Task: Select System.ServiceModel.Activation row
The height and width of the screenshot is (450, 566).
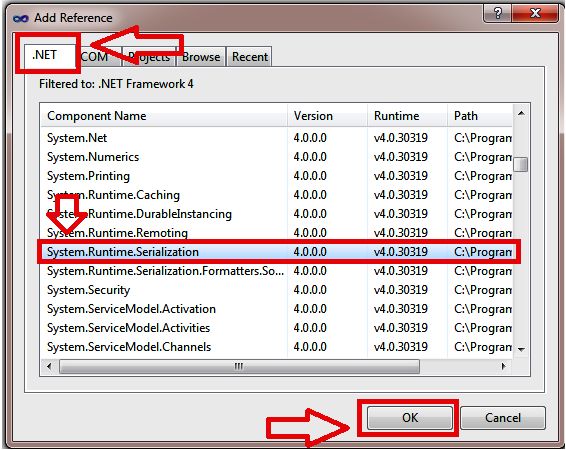Action: pos(277,309)
